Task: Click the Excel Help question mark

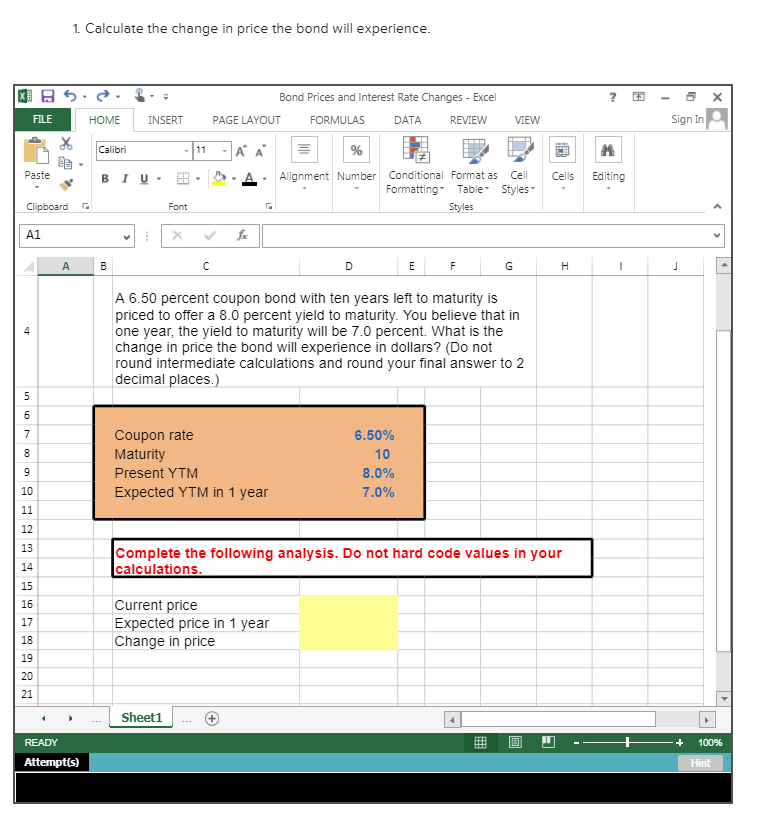Action: [612, 97]
